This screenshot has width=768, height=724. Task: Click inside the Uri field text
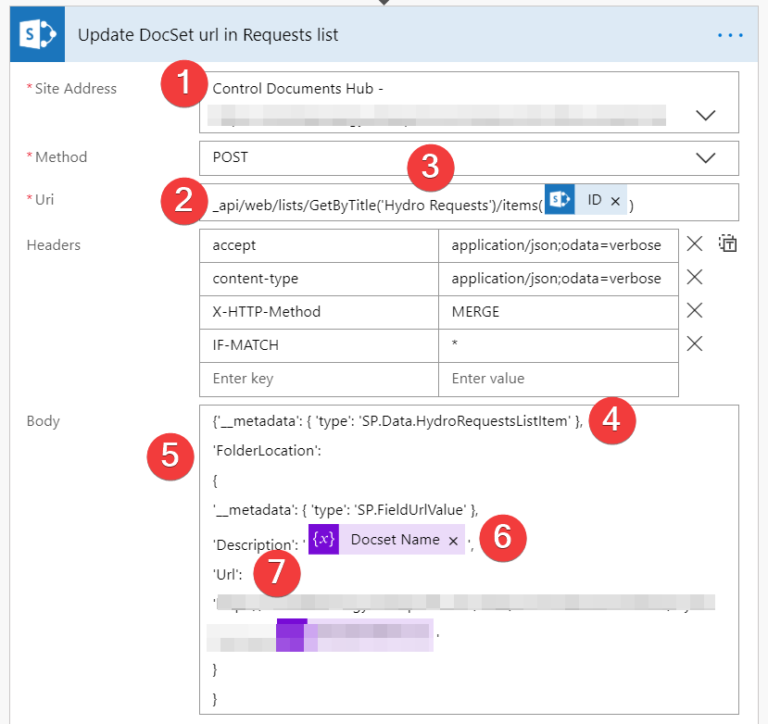point(377,205)
